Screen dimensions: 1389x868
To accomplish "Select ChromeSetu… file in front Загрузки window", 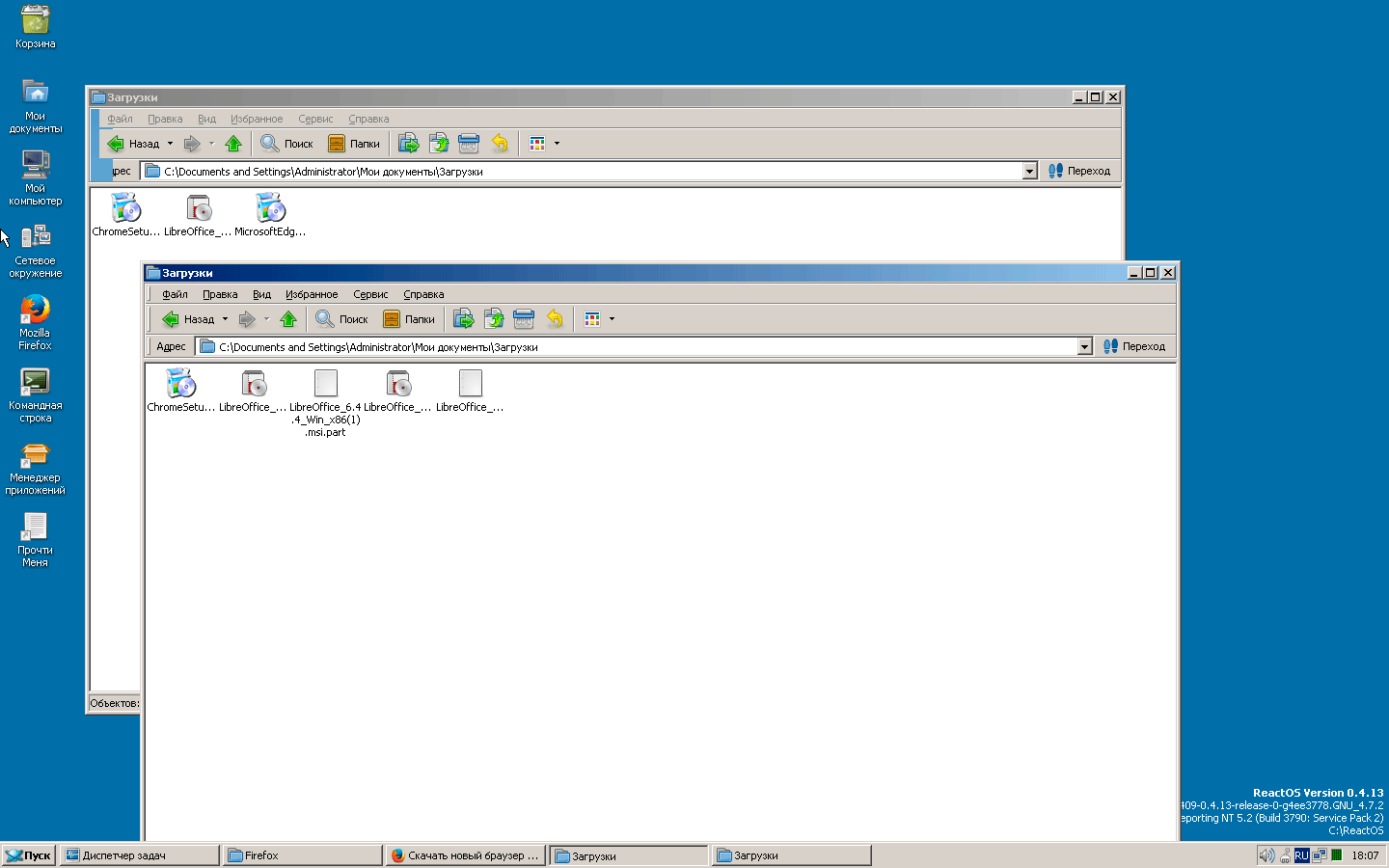I will point(180,391).
